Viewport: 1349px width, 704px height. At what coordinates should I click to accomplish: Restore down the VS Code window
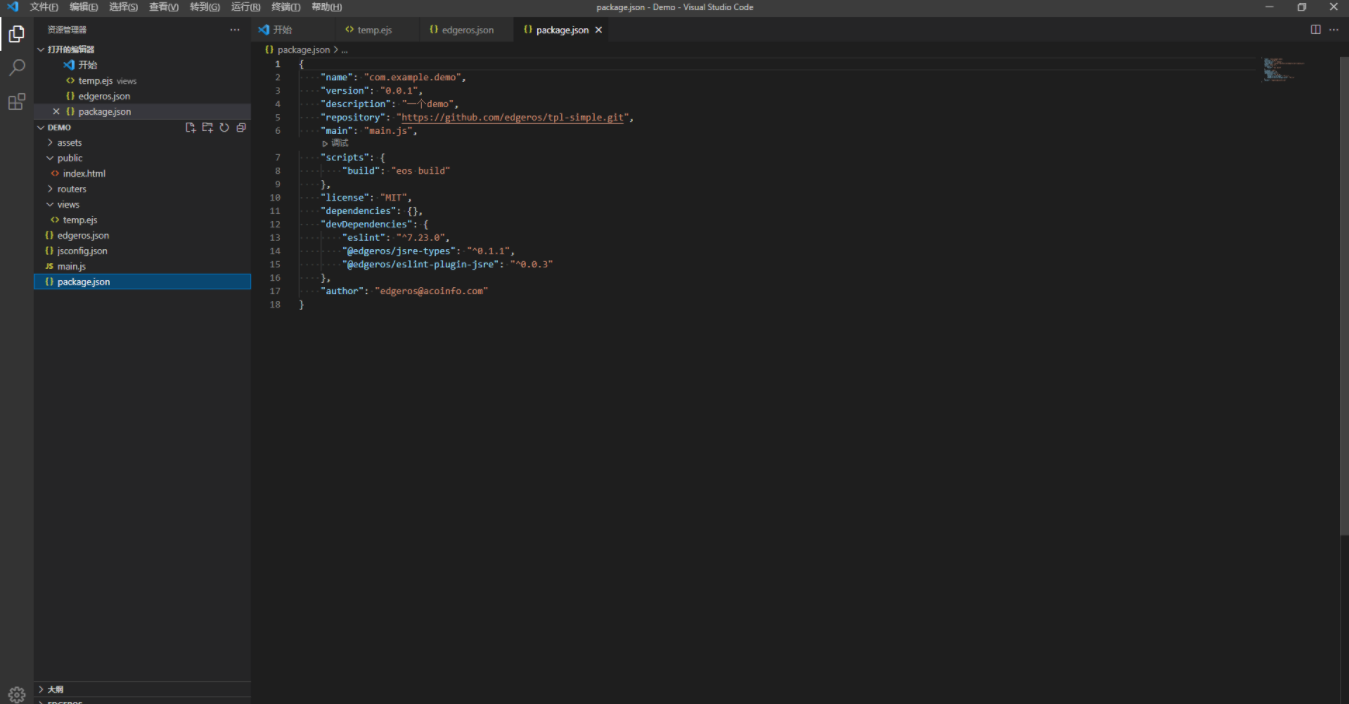[x=1302, y=7]
